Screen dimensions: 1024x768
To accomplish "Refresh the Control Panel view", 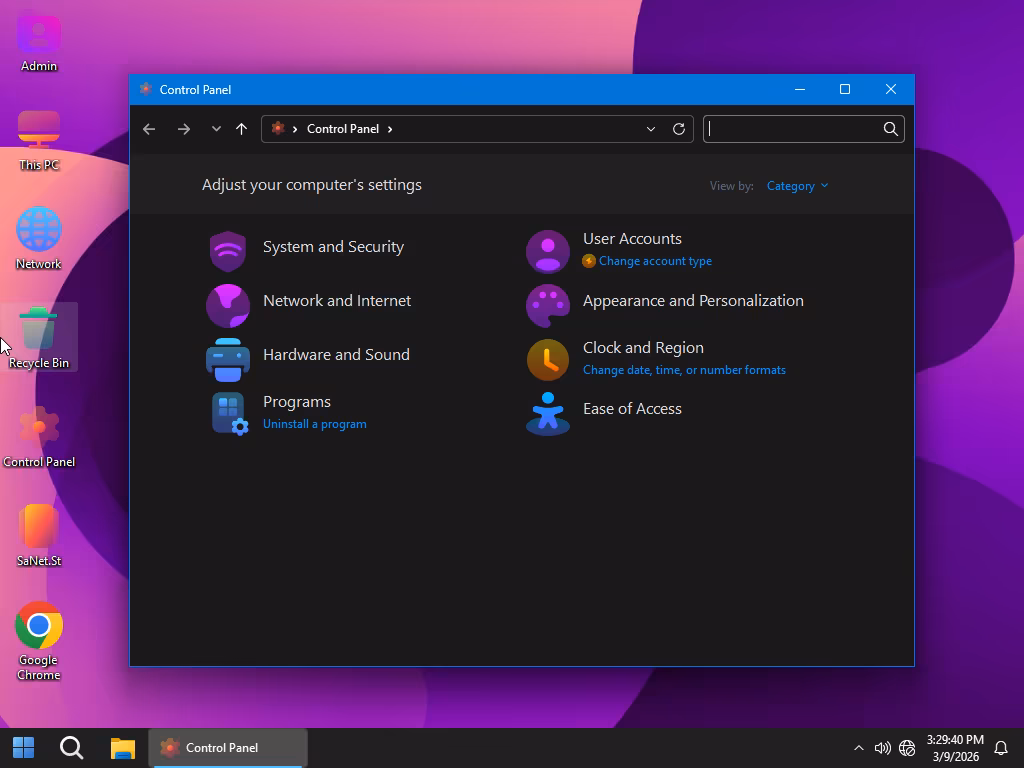I will coord(679,129).
